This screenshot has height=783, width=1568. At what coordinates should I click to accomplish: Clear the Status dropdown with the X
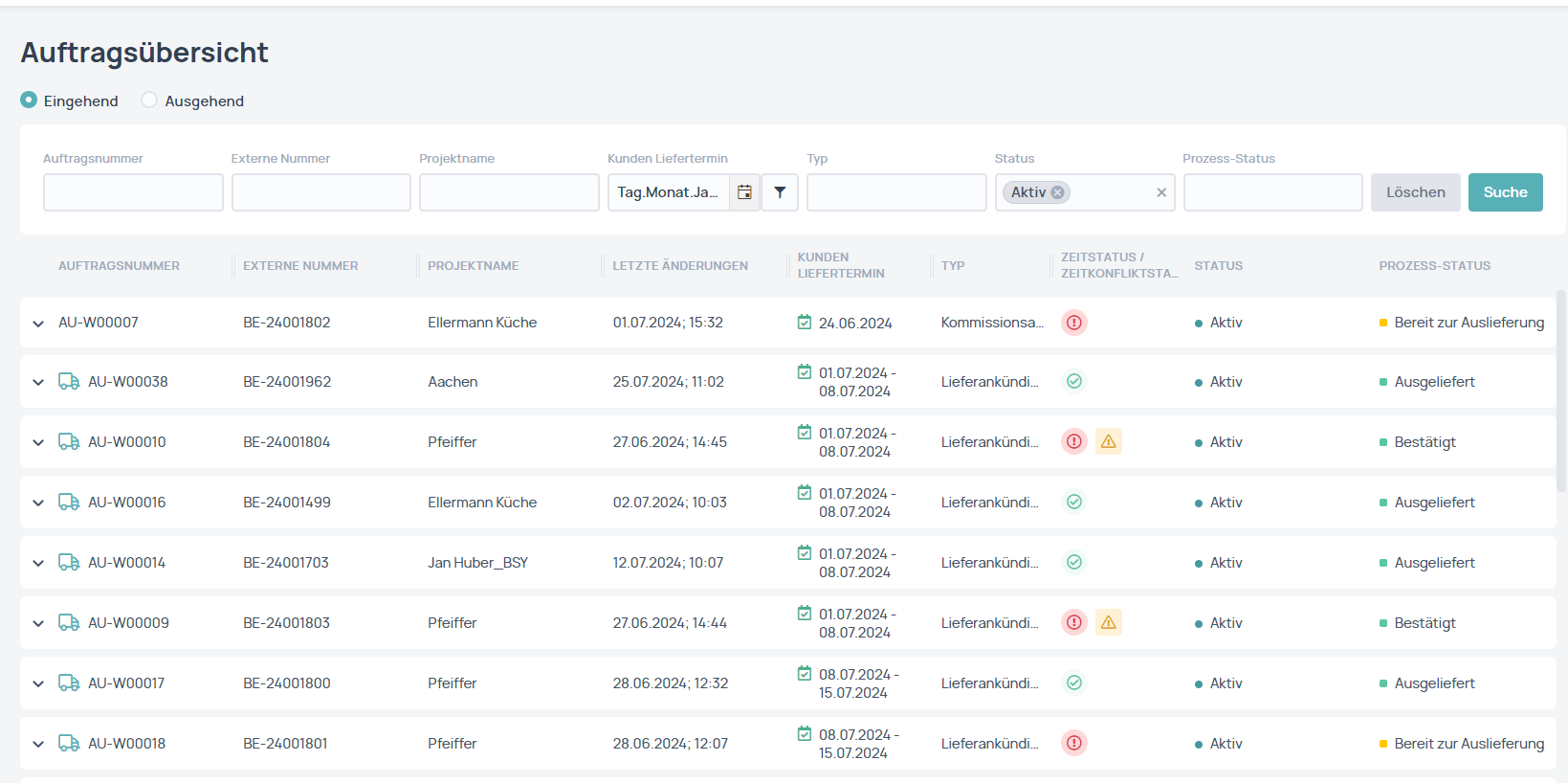coord(1161,192)
